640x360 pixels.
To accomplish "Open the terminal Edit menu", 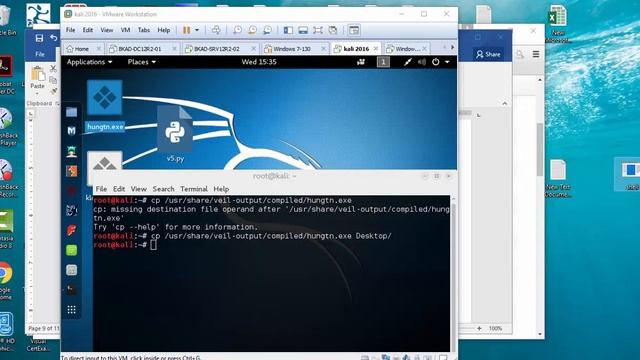I will 119,189.
